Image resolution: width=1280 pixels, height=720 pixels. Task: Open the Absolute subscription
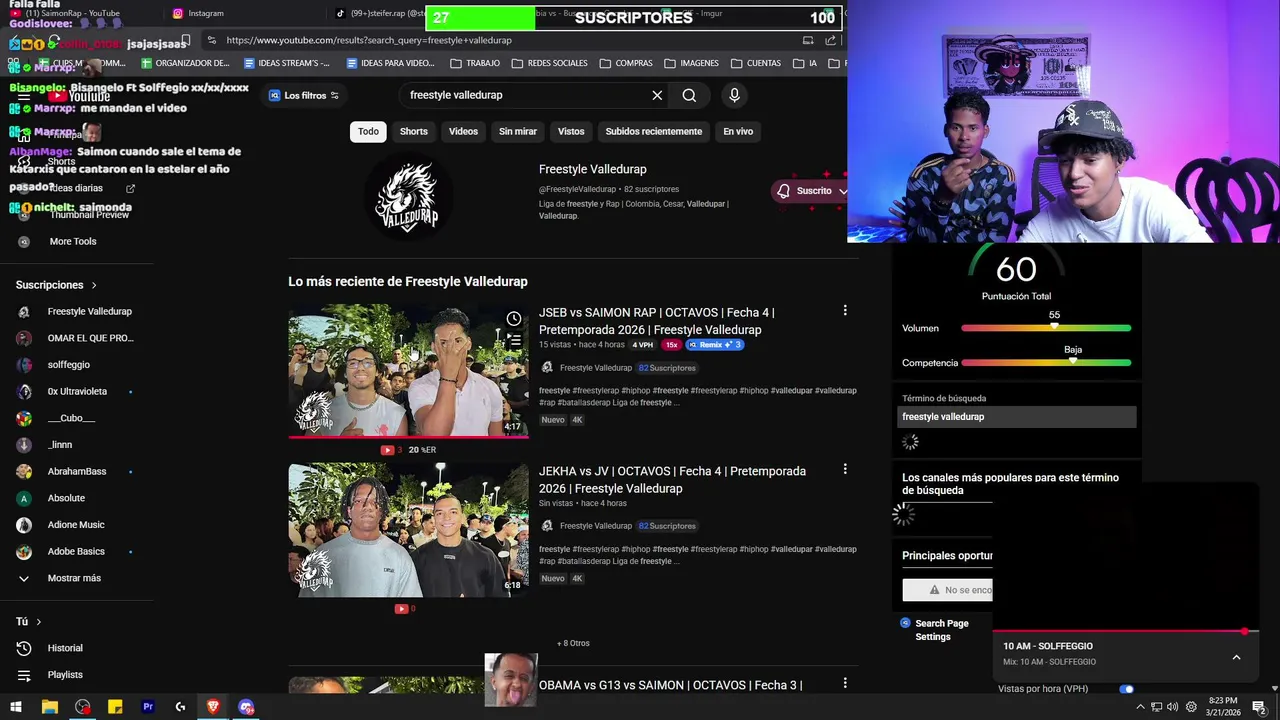(76, 498)
